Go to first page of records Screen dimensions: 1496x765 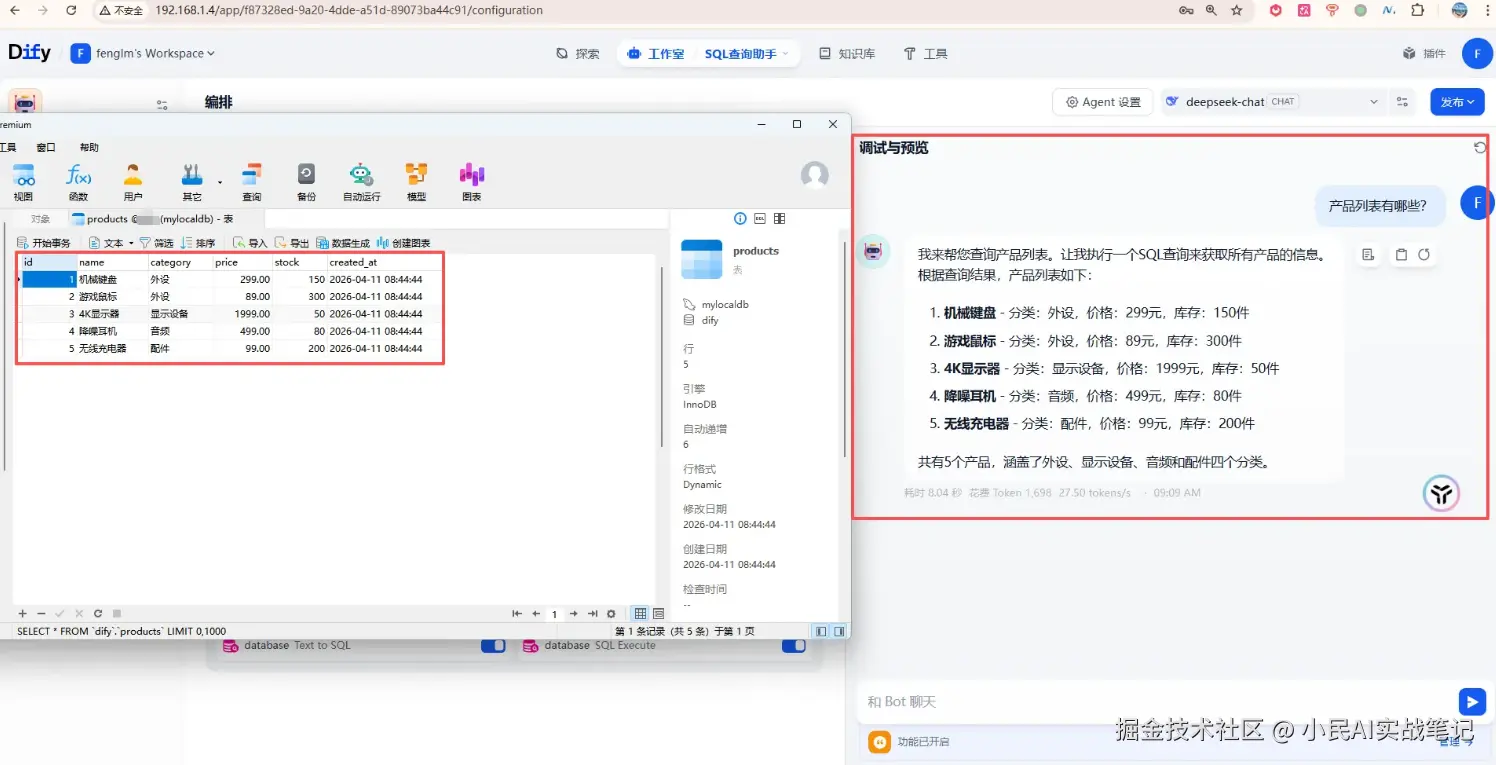coord(517,613)
